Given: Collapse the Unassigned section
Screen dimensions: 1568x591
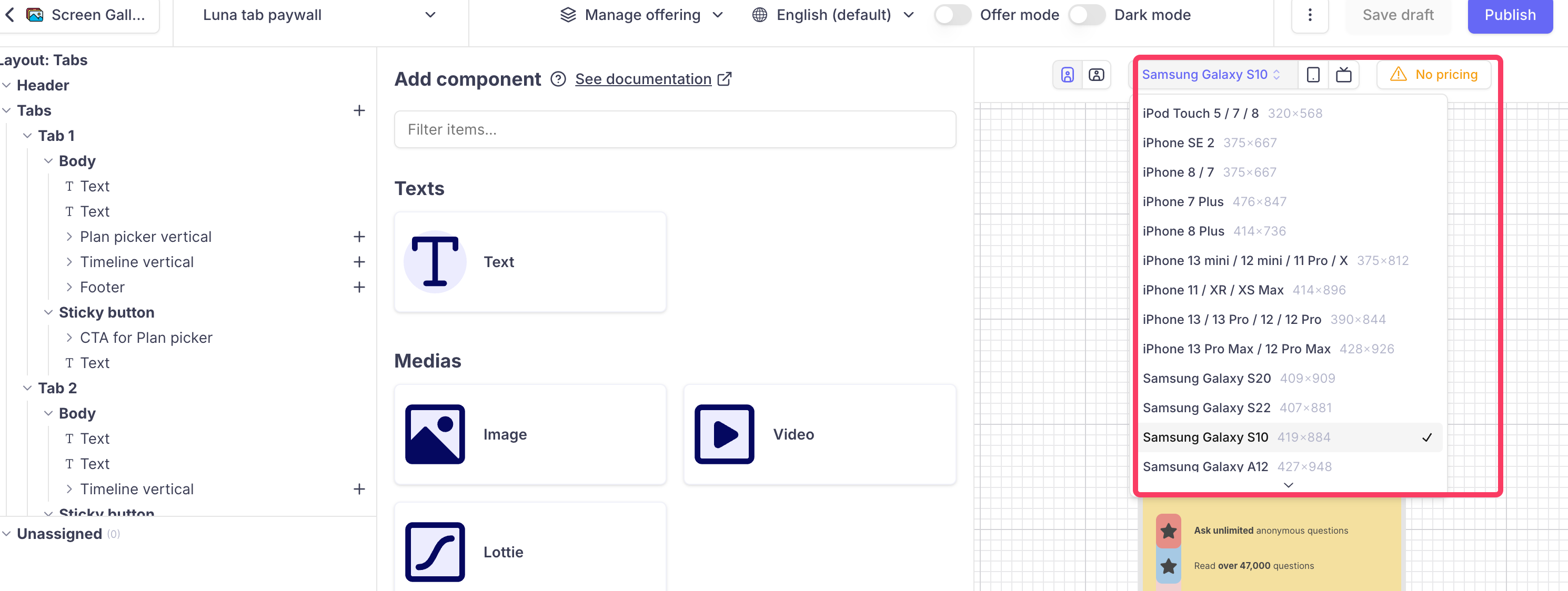Looking at the screenshot, I should [x=7, y=534].
